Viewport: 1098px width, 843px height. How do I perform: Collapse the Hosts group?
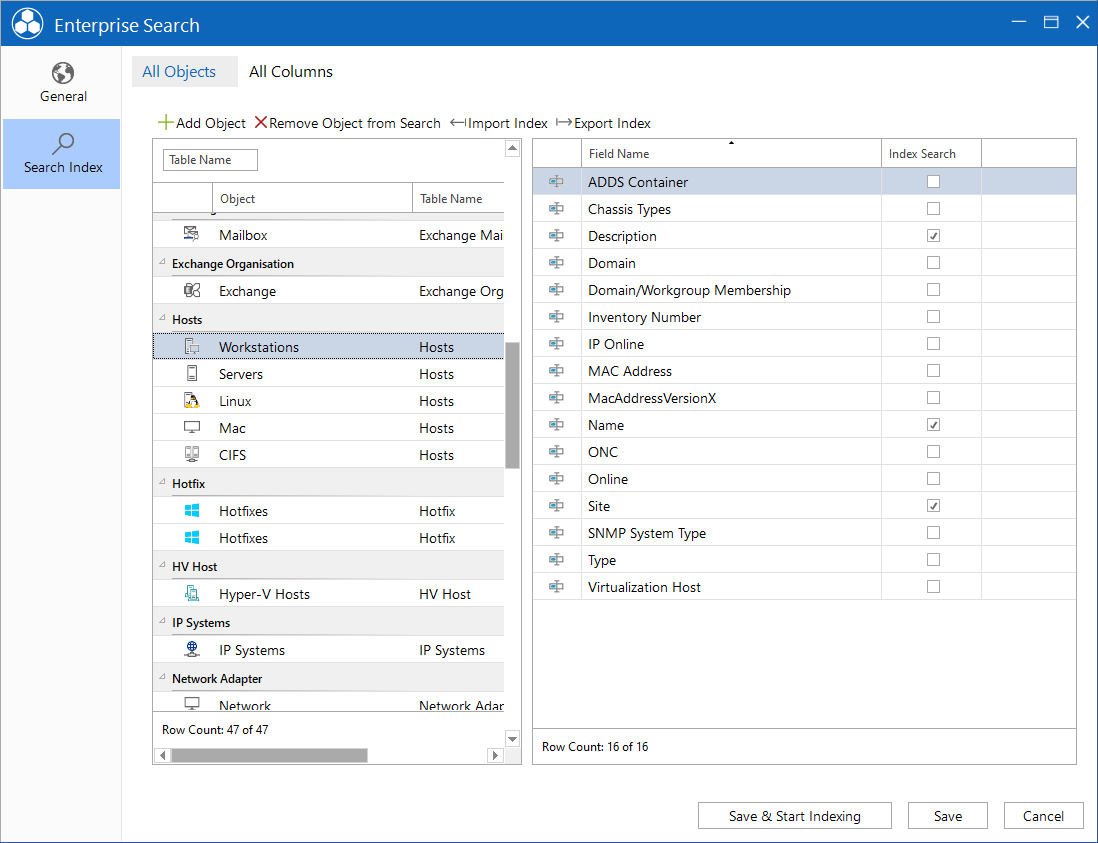tap(162, 319)
